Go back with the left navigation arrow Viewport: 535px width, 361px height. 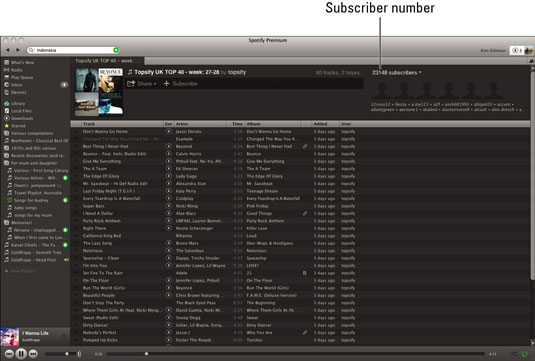coord(8,50)
